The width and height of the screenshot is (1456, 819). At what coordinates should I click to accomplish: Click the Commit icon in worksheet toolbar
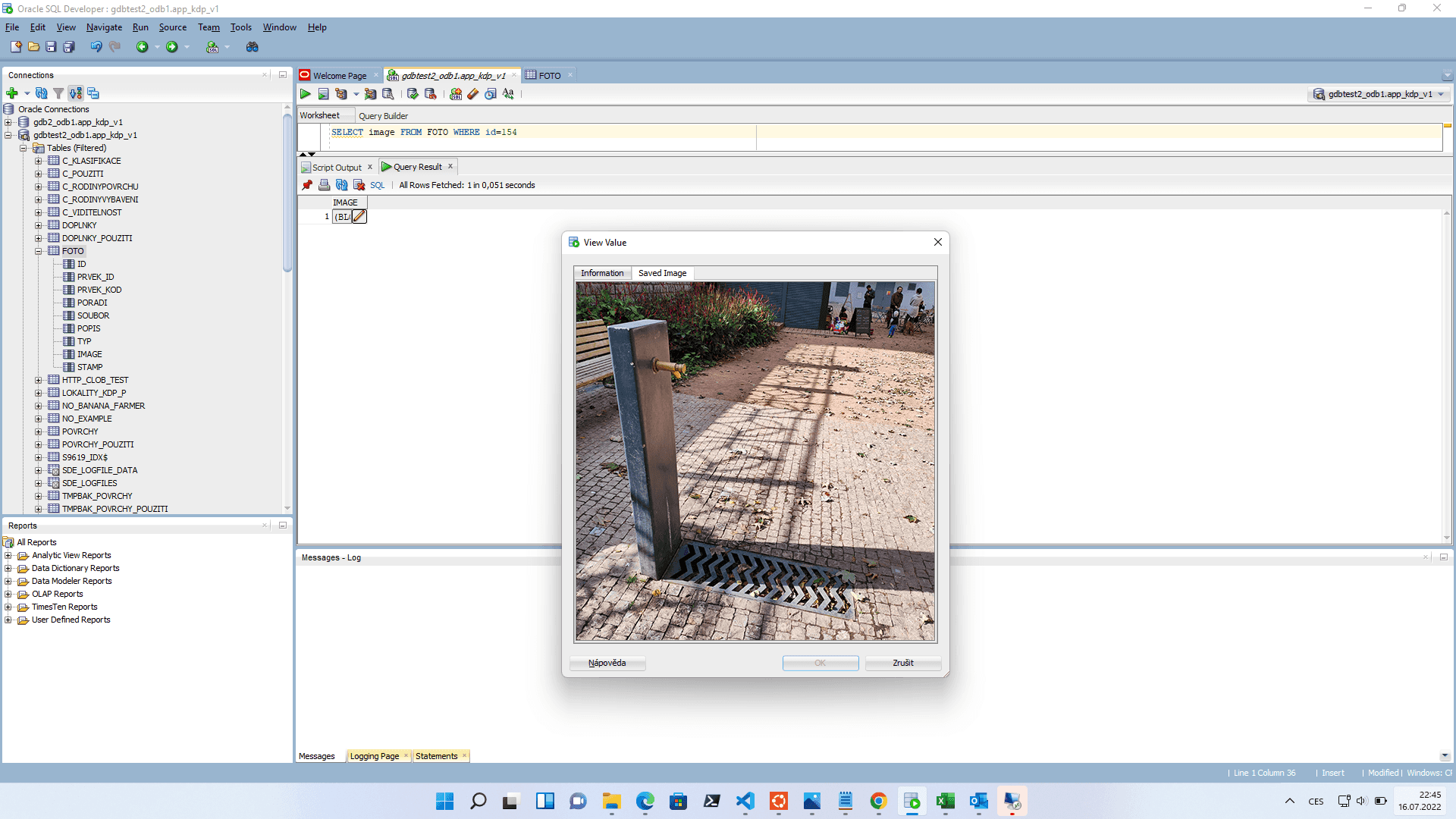pos(413,94)
